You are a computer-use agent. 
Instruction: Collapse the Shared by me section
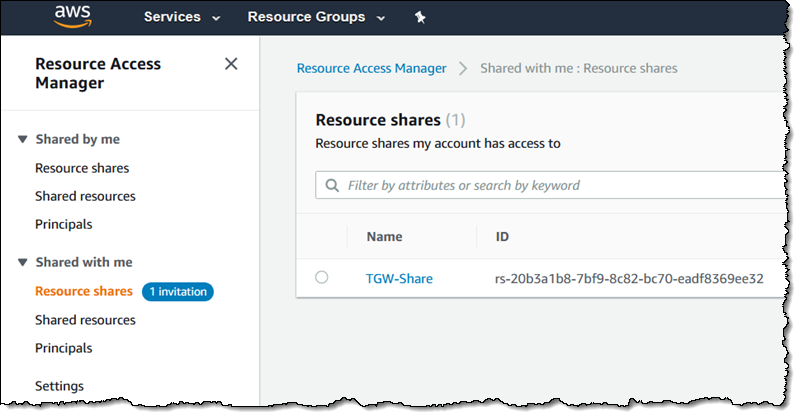point(23,140)
